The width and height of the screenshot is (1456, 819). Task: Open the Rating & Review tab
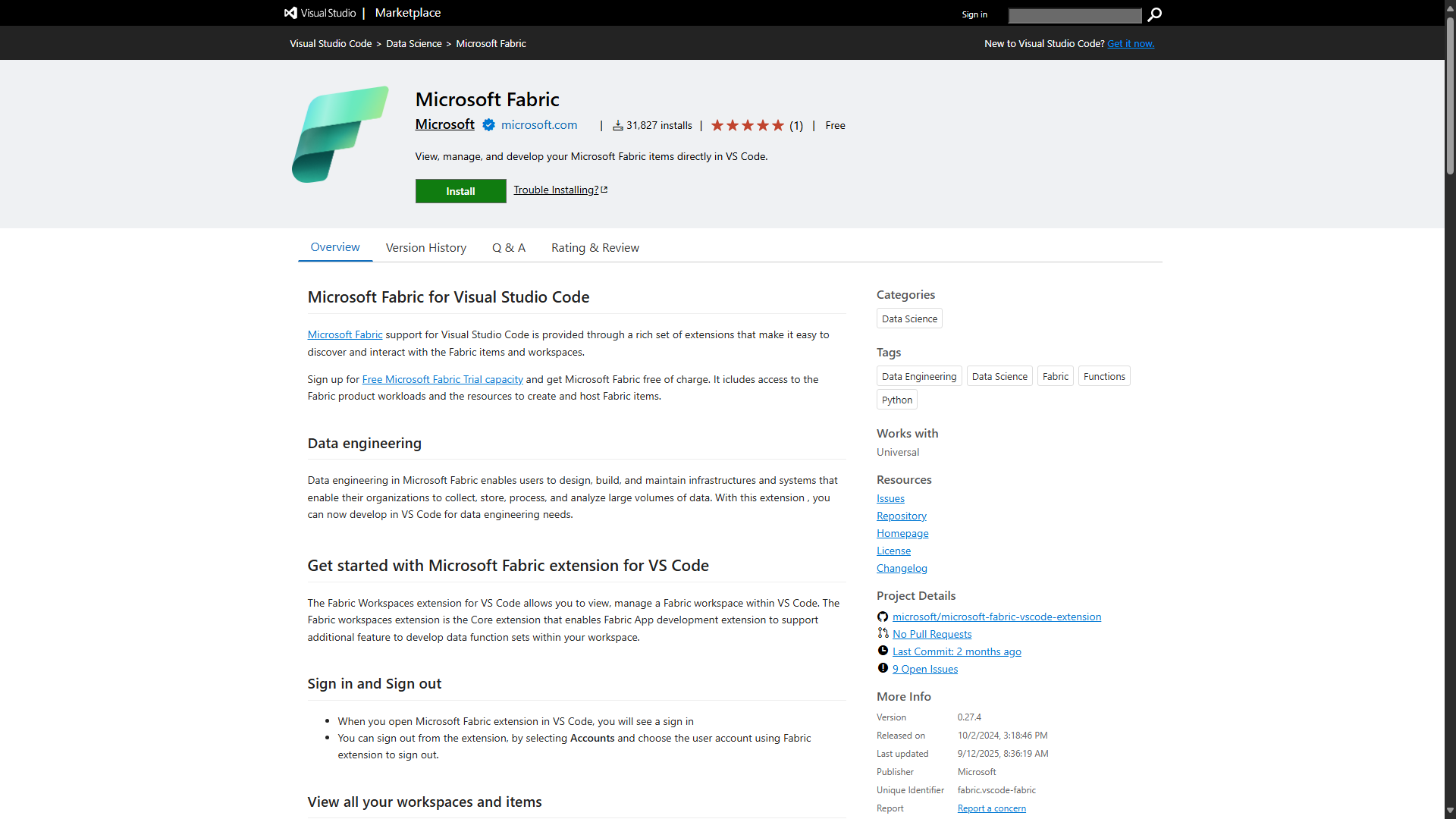[595, 248]
